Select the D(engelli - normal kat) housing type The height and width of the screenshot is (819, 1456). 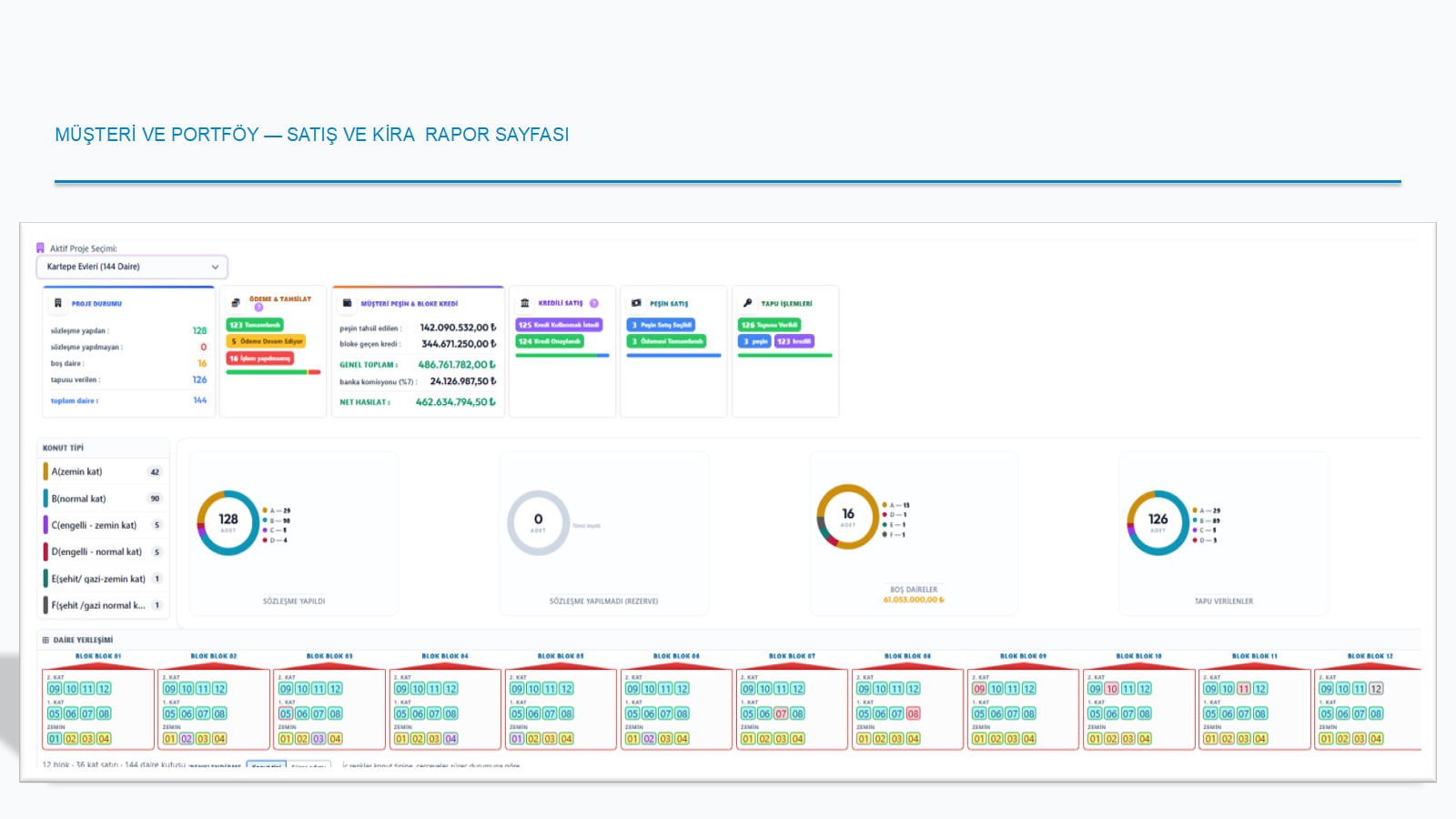(104, 551)
